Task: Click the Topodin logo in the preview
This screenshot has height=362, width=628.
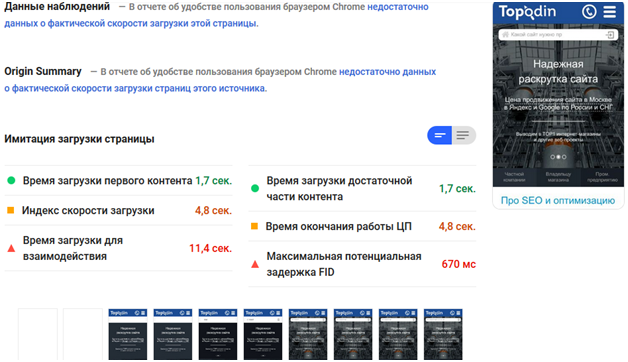Action: pos(527,12)
